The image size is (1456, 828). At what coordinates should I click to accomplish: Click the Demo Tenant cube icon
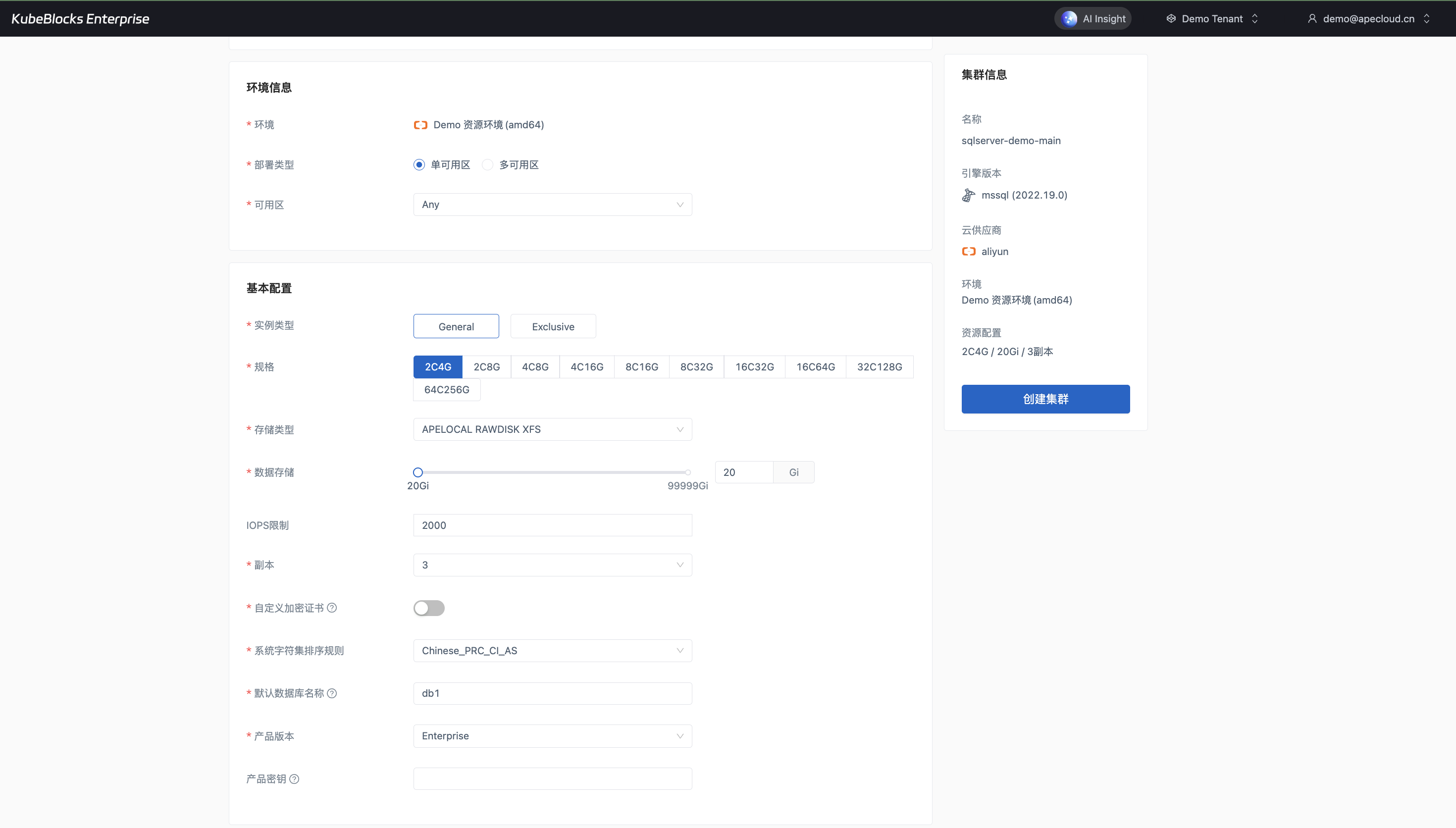coord(1171,19)
